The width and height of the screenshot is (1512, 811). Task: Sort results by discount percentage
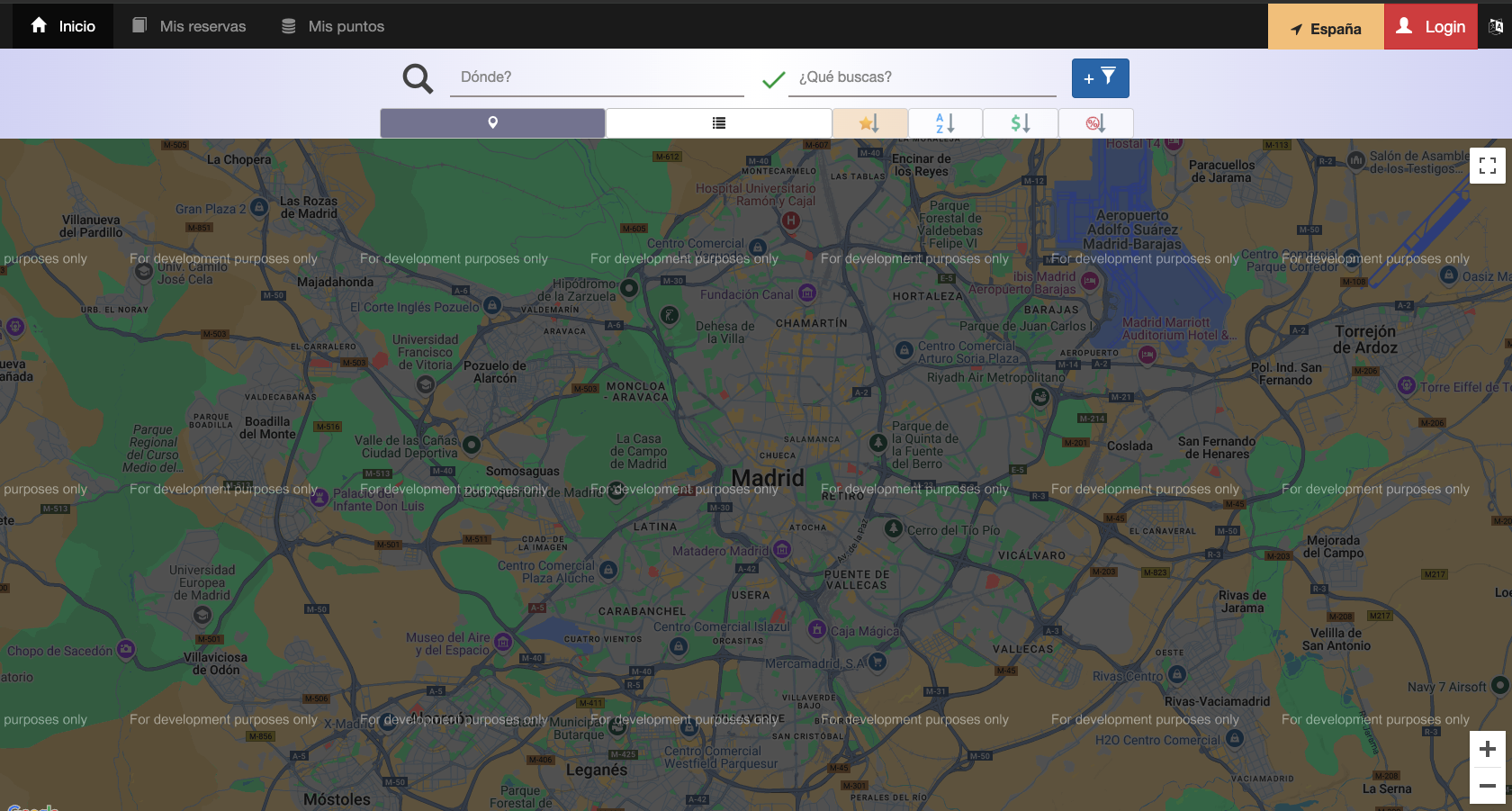[1095, 123]
